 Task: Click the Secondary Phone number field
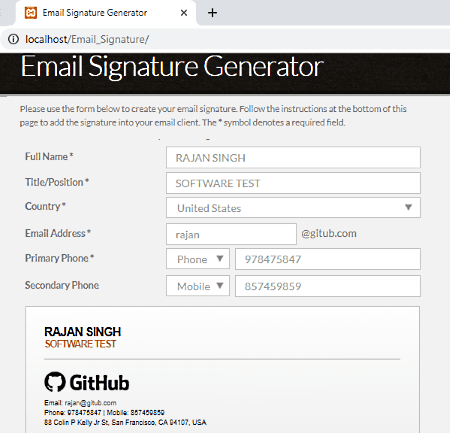coord(328,286)
